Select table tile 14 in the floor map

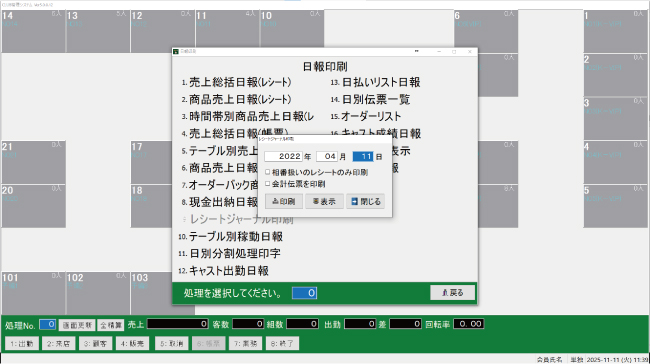33,32
